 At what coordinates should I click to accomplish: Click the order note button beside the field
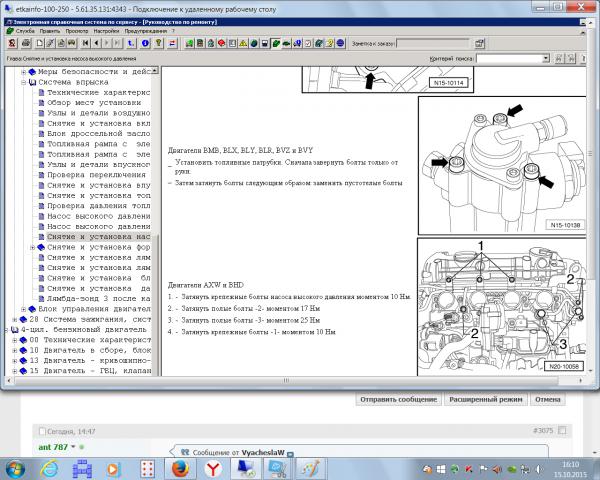[479, 44]
